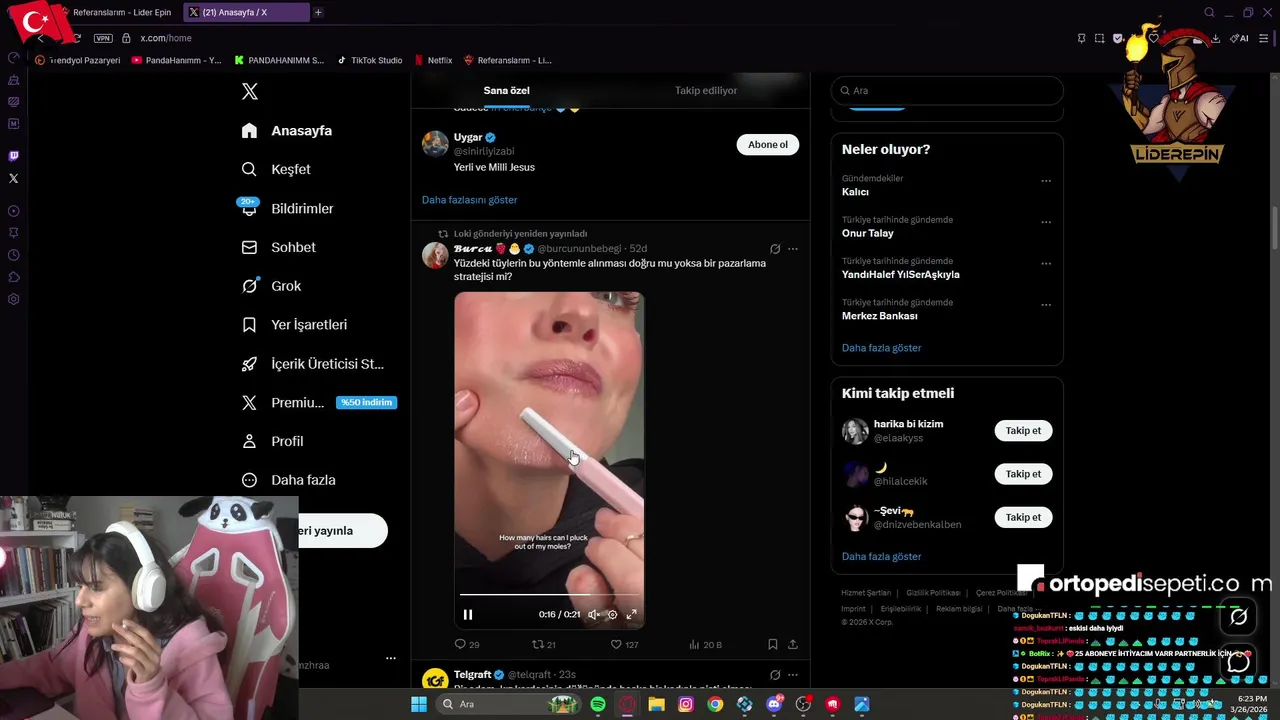Open Instagram from the taskbar

tap(686, 704)
